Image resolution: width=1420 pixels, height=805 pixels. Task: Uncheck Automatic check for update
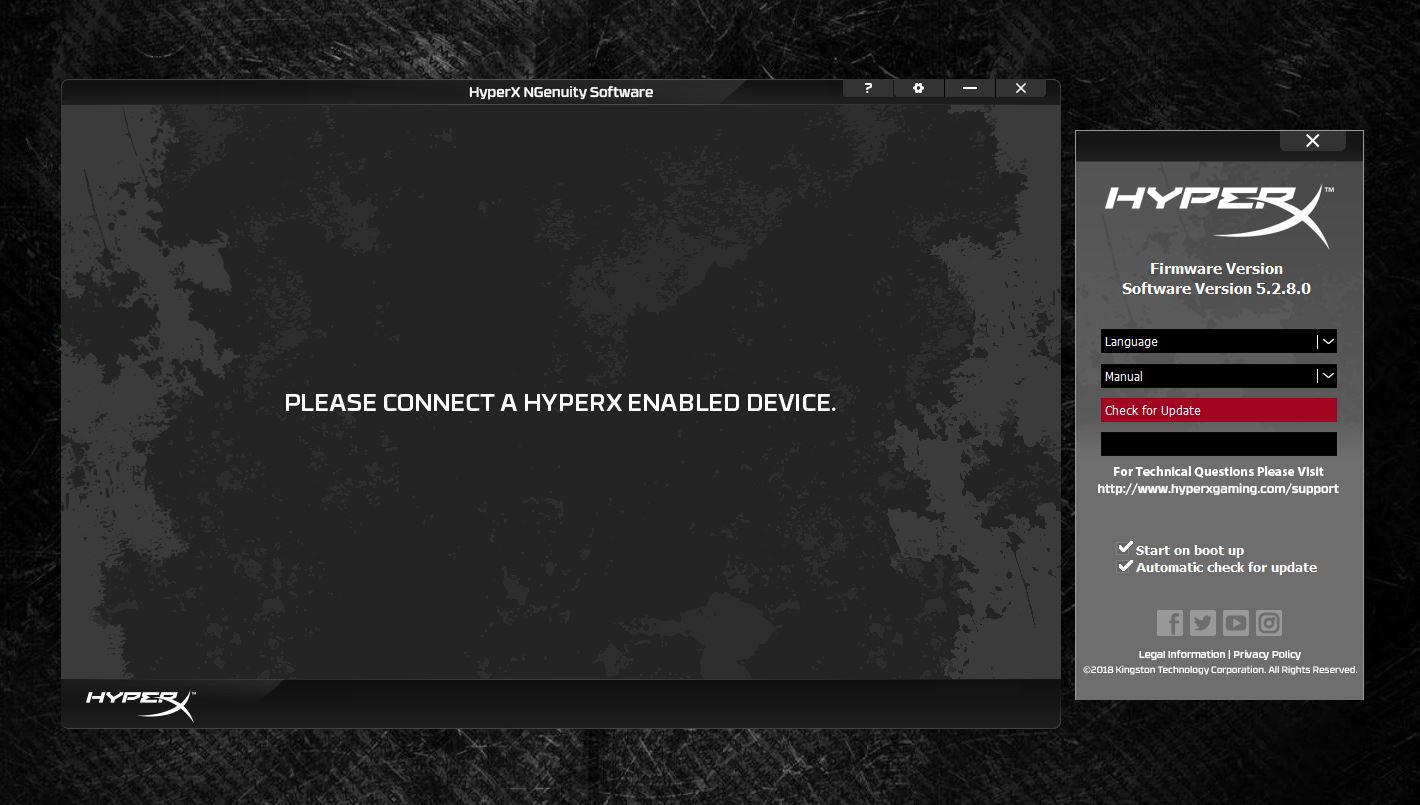[x=1125, y=566]
